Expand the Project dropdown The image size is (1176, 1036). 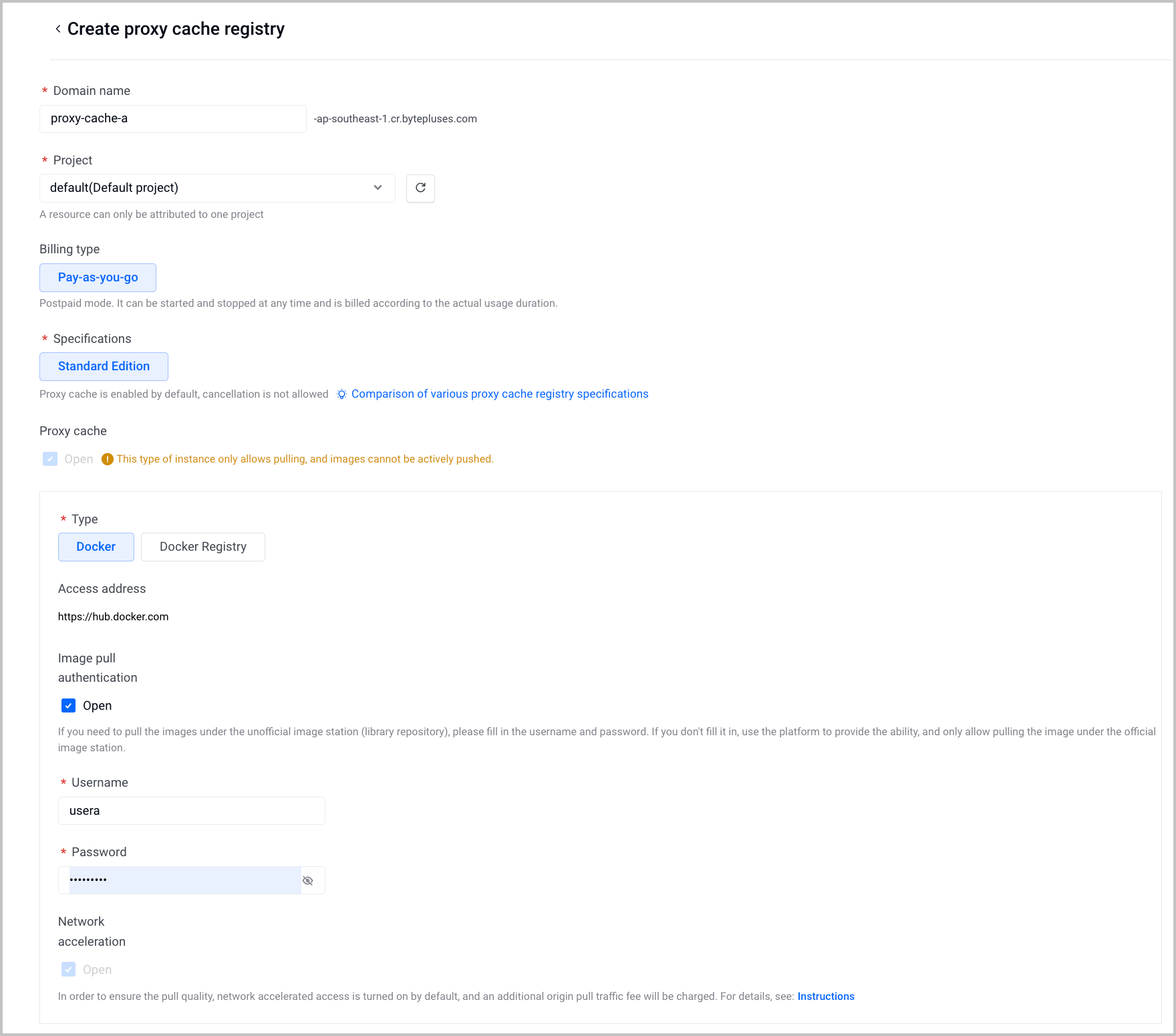[x=218, y=188]
